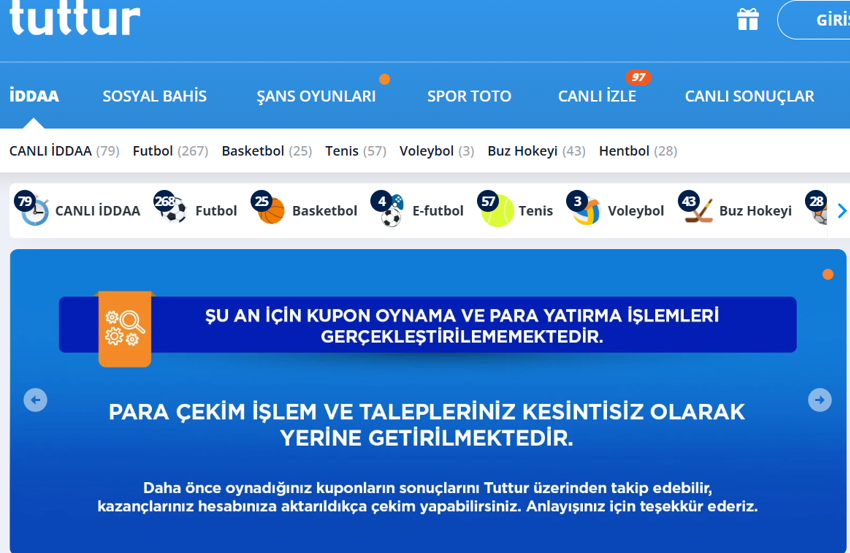The image size is (850, 553).
Task: Open the SOSYAL BAHİS tab
Action: click(154, 96)
